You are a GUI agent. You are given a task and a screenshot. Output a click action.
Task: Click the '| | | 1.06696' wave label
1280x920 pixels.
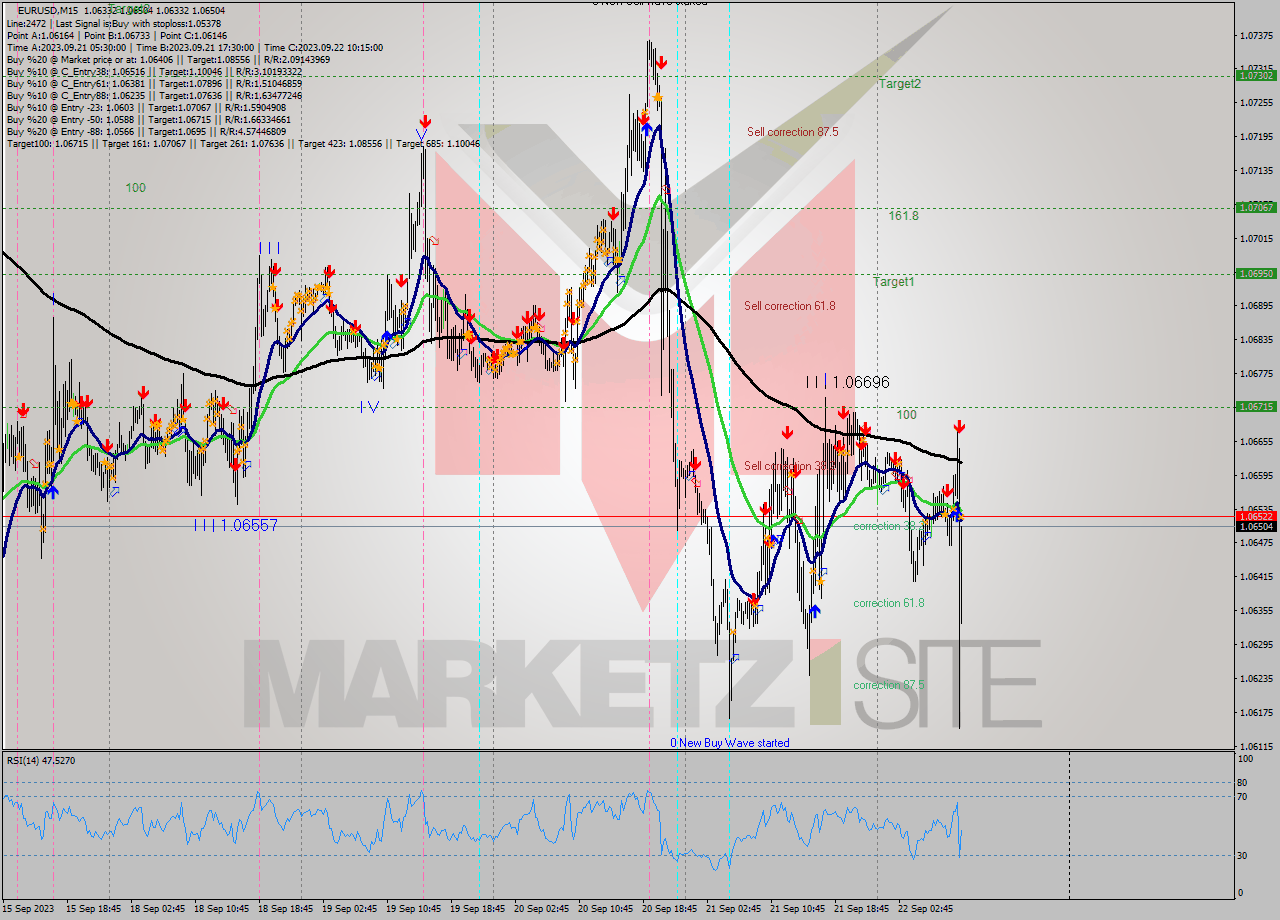(848, 382)
